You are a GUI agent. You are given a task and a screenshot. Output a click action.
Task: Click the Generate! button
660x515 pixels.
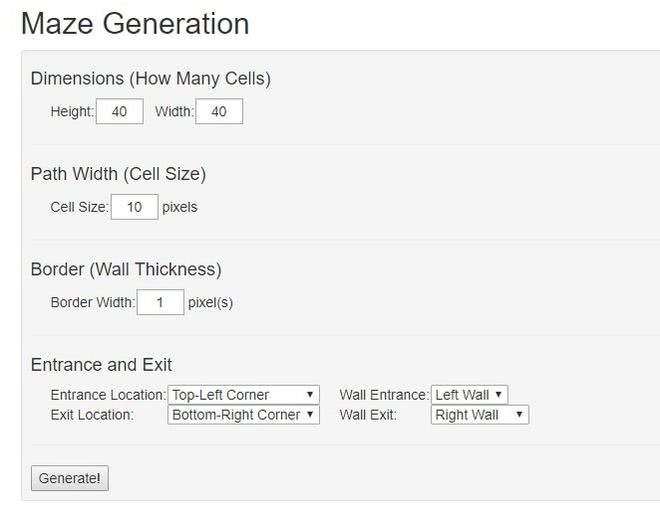70,478
